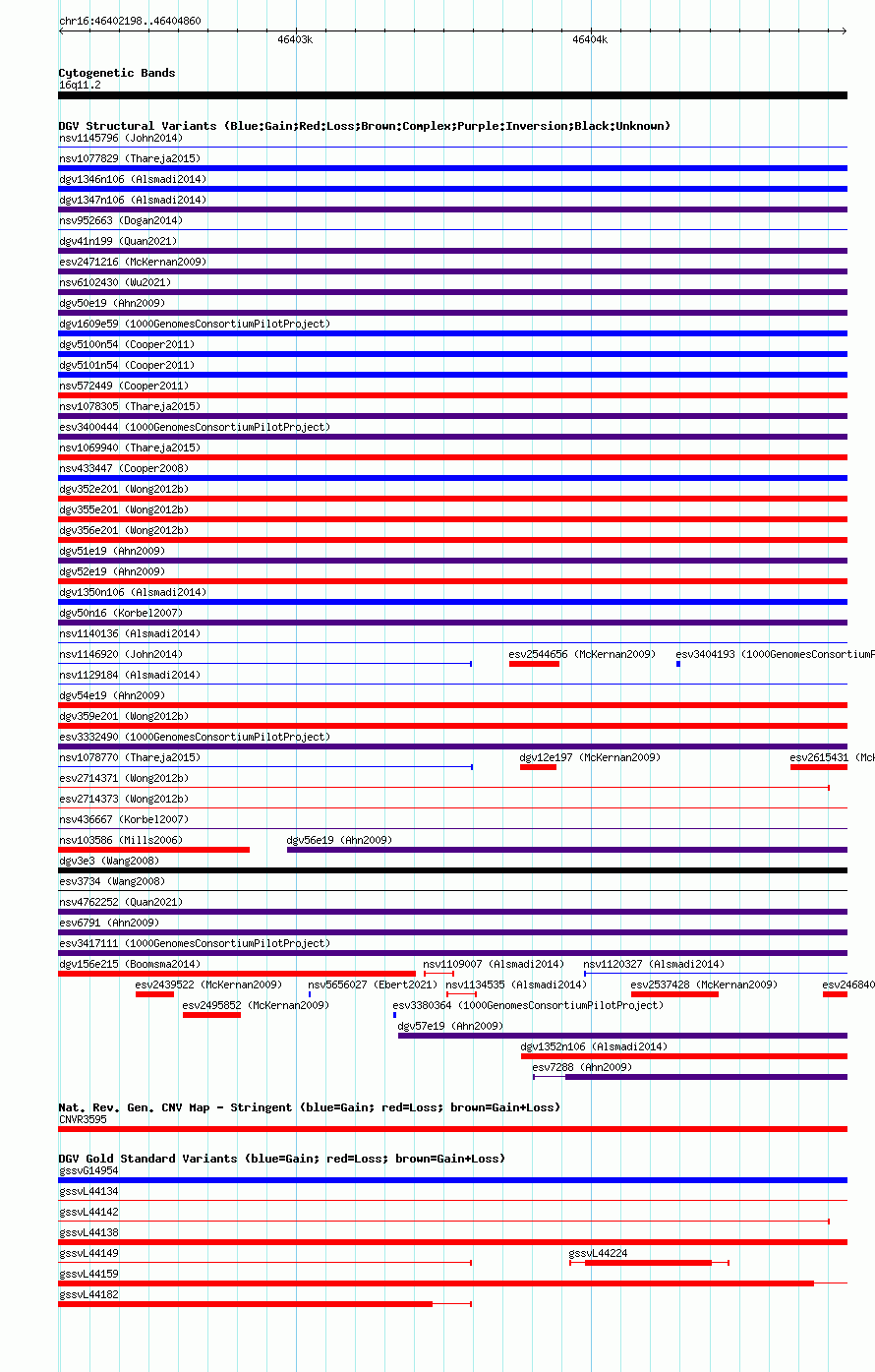The width and height of the screenshot is (875, 1372).
Task: Click the 46403k ruler position label
Action: click(x=295, y=40)
